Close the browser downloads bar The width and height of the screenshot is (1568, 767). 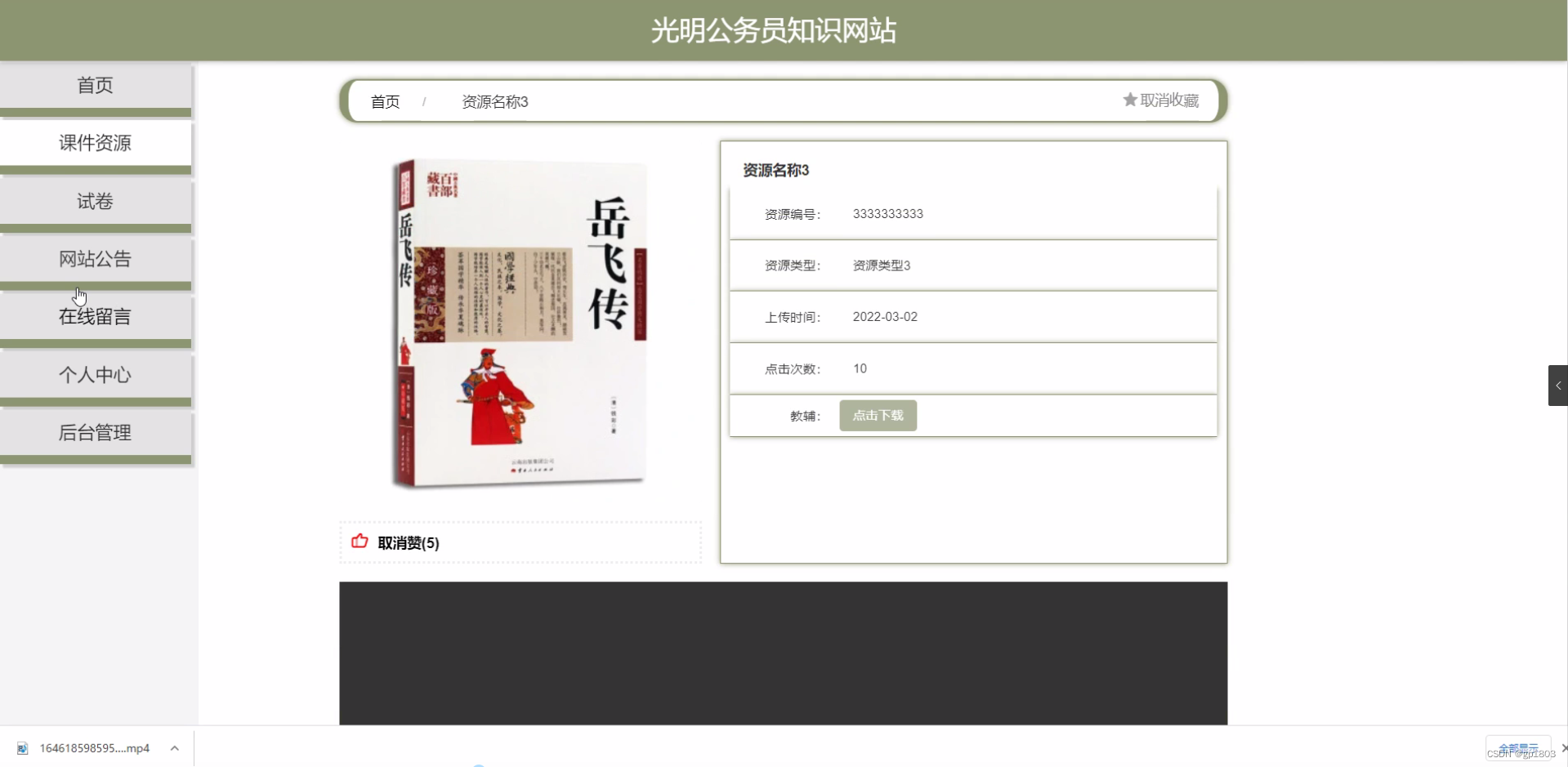[1563, 748]
